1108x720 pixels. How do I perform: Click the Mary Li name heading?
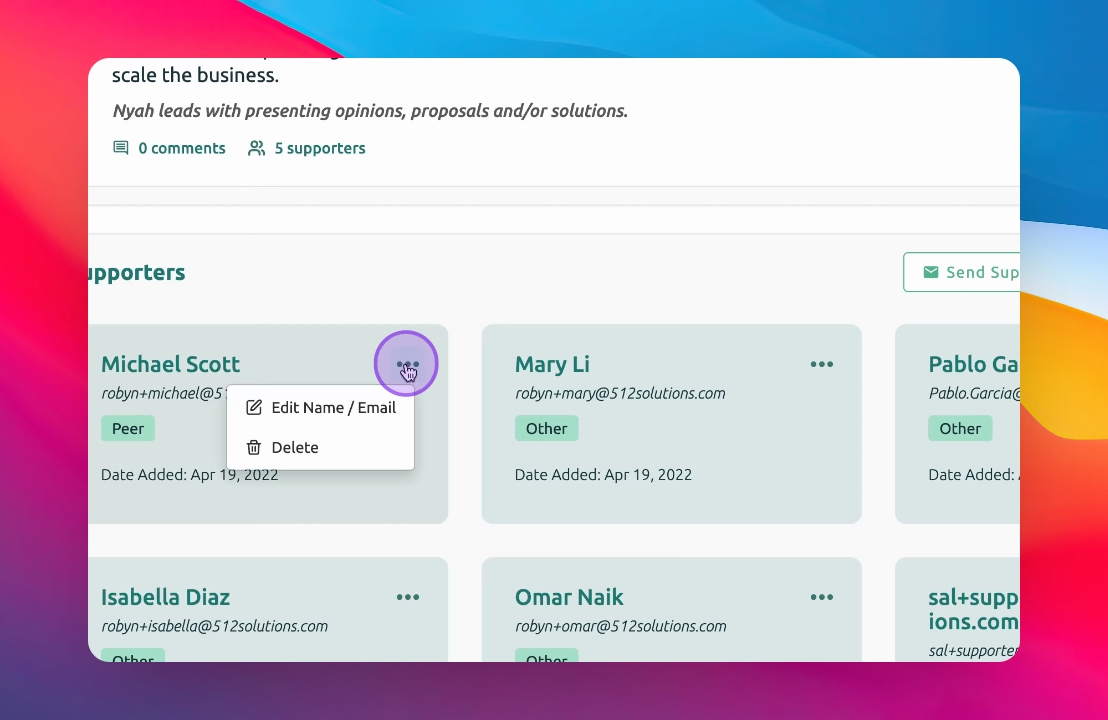[x=552, y=364]
